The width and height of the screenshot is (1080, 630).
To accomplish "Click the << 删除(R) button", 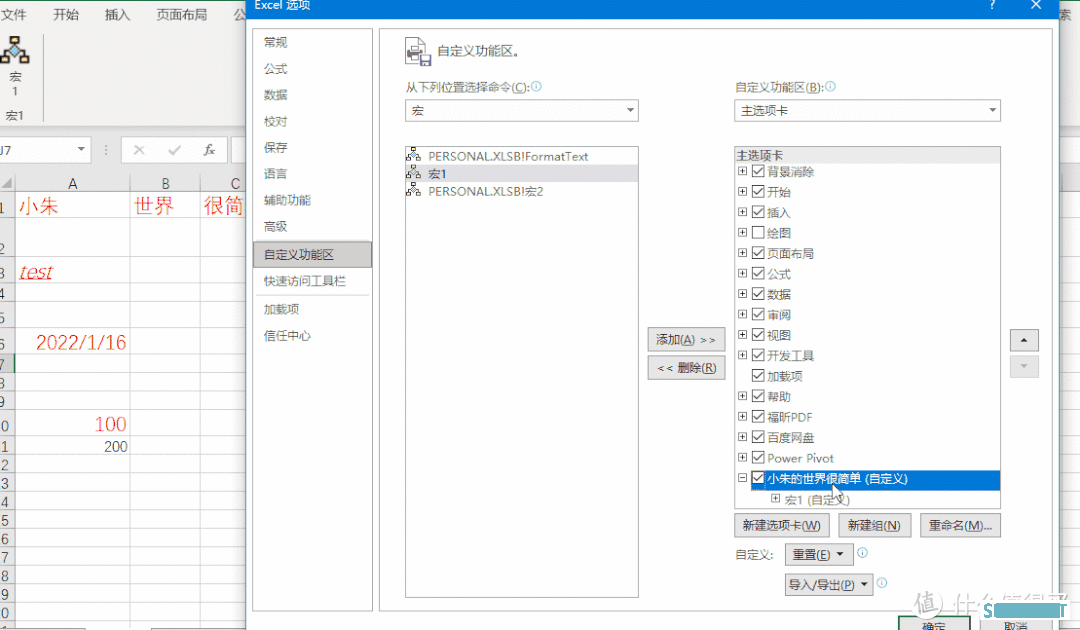I will 686,368.
